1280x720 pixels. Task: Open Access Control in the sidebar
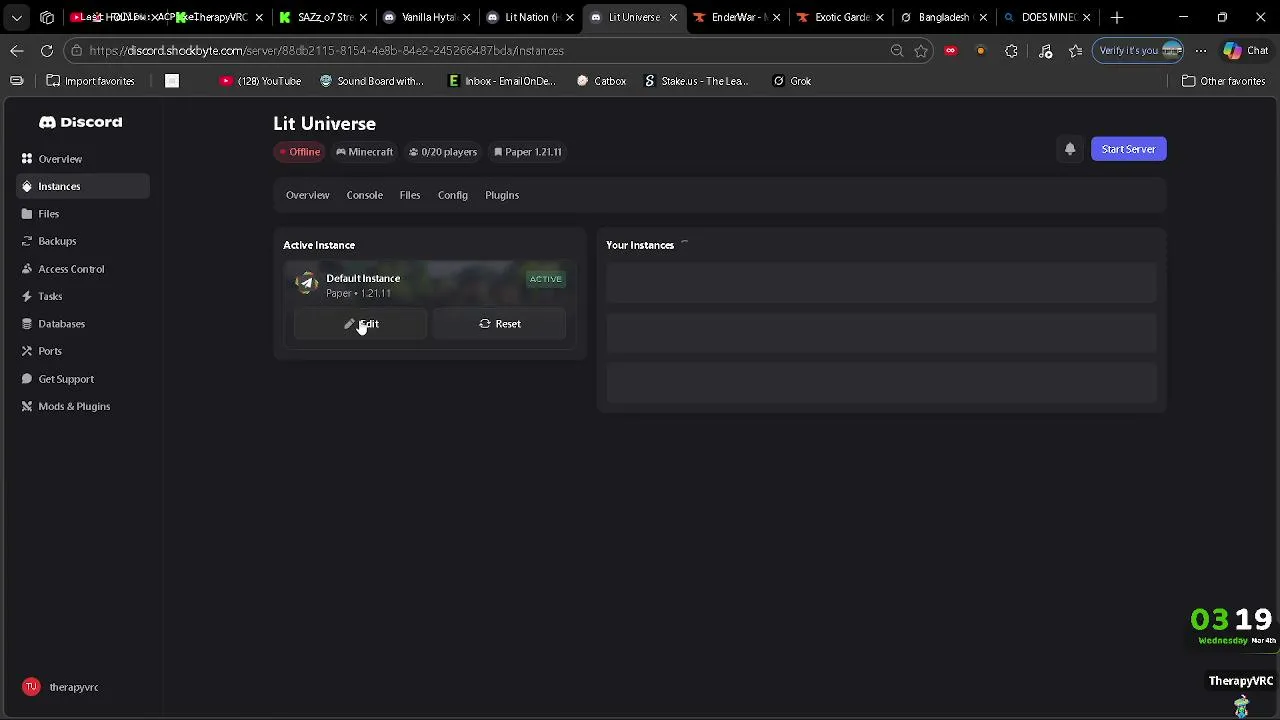pos(83,269)
